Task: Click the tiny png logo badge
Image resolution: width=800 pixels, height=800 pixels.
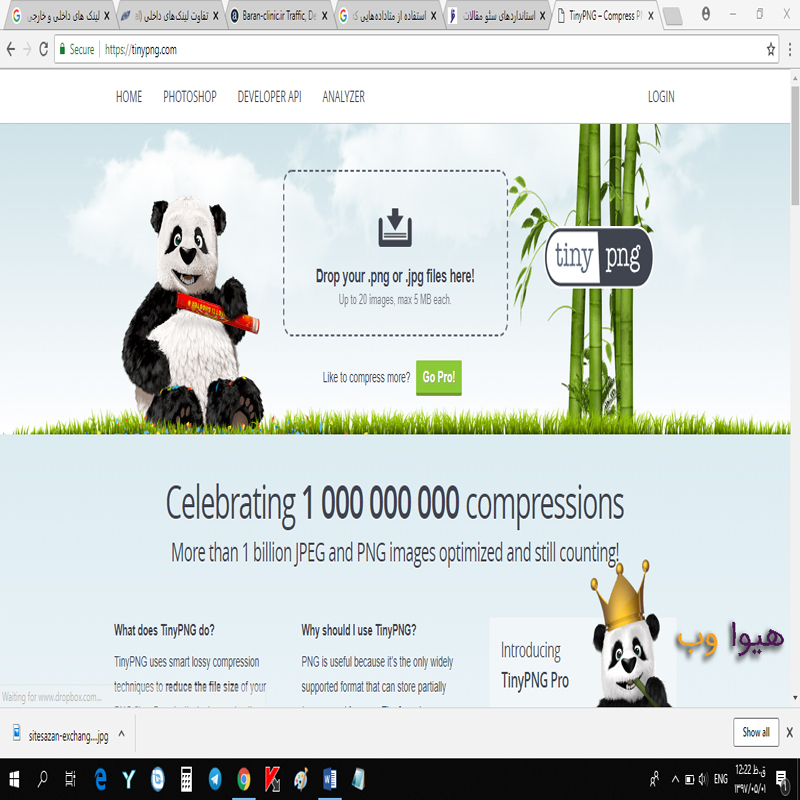Action: [598, 256]
